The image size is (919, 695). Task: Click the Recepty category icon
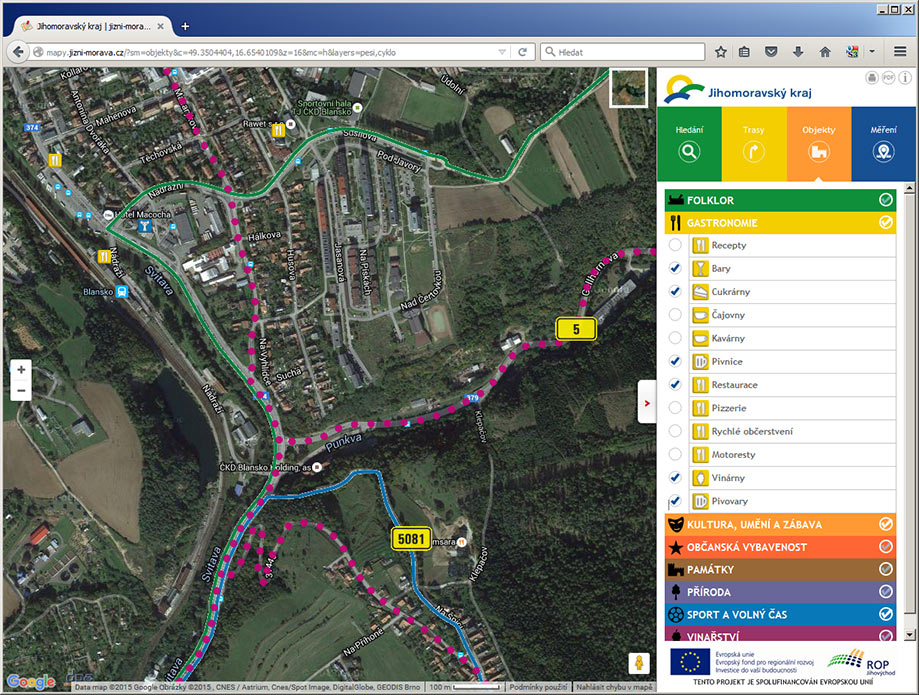click(x=700, y=245)
